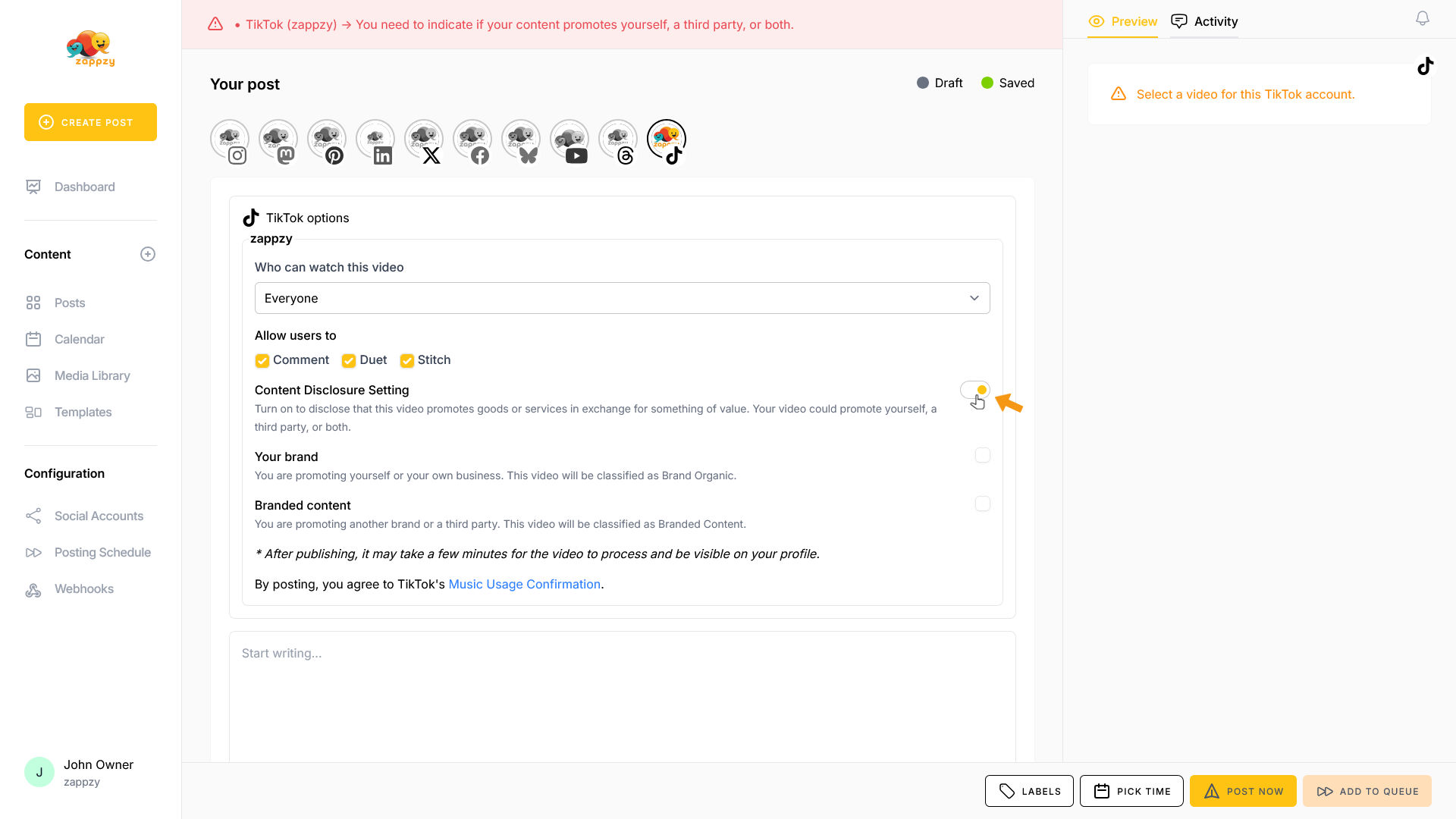The height and width of the screenshot is (819, 1456).
Task: Select the Mastodon account avatar
Action: (x=278, y=140)
